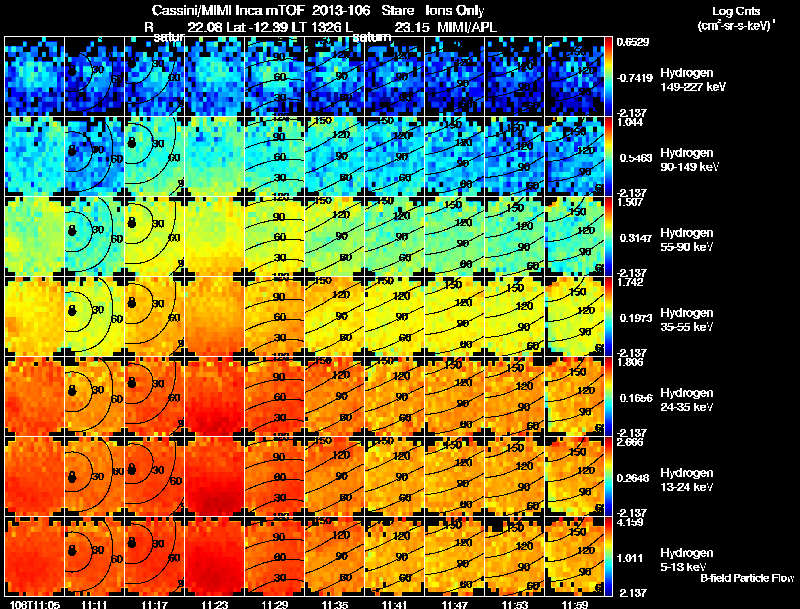800x609 pixels.
Task: Click the '-0.7419' colorbar midpoint value
Action: (634, 78)
